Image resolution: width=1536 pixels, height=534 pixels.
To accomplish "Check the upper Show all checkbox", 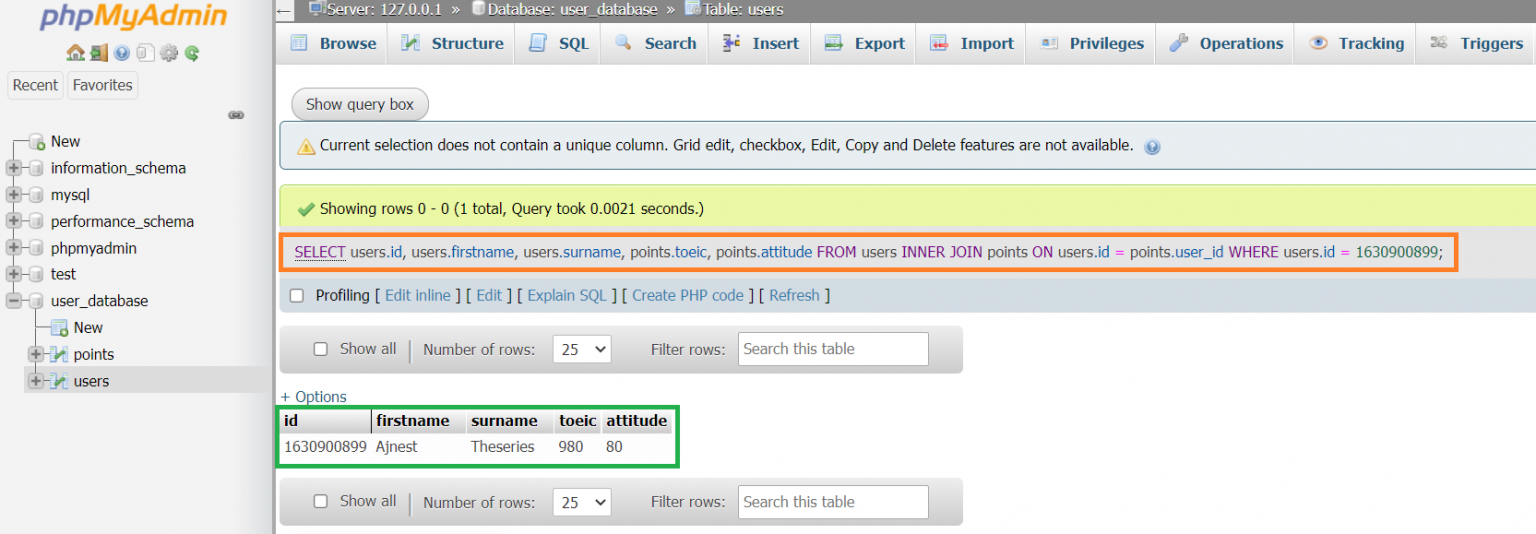I will click(321, 349).
